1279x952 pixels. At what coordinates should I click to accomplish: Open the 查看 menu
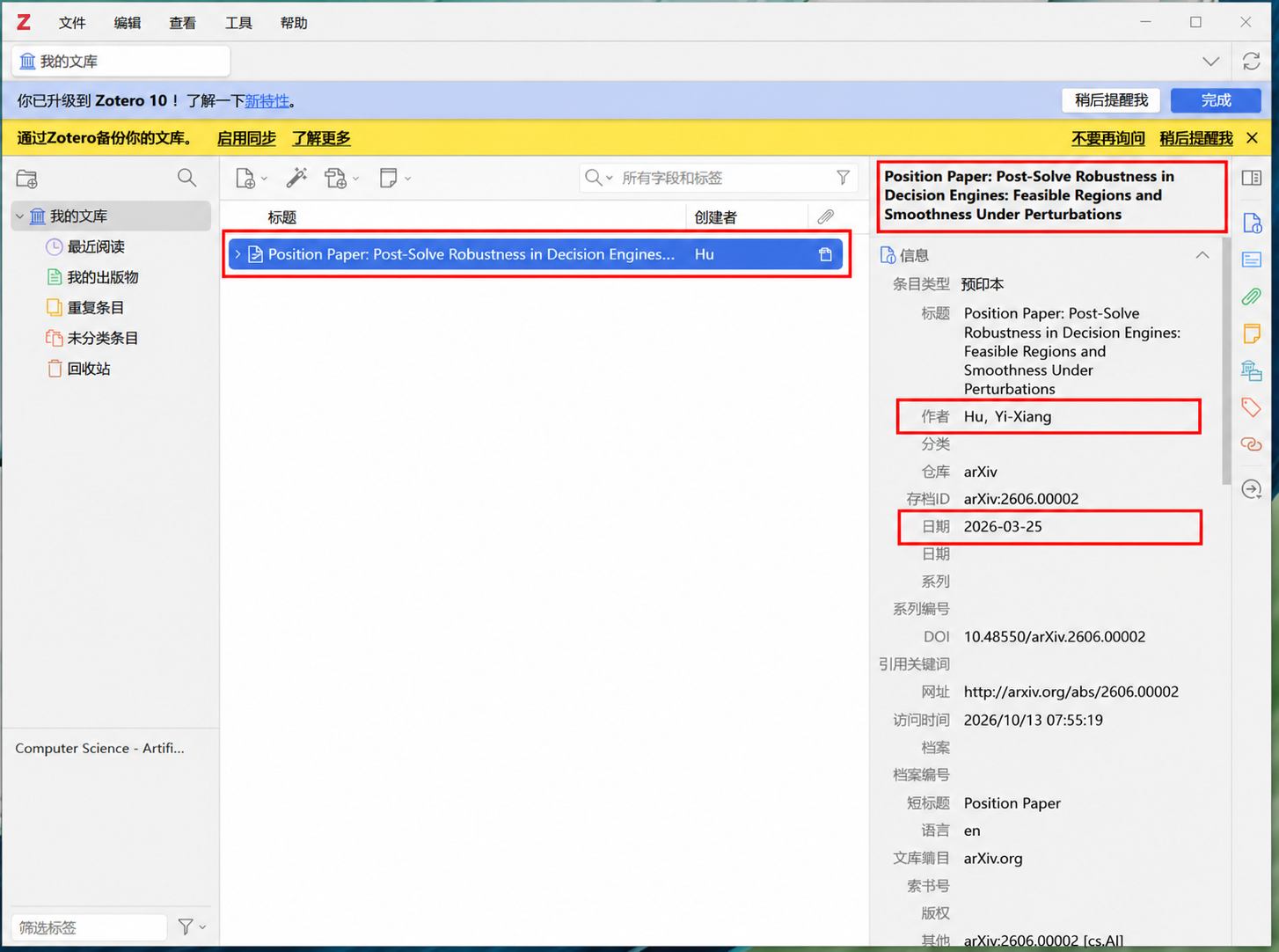[x=183, y=23]
